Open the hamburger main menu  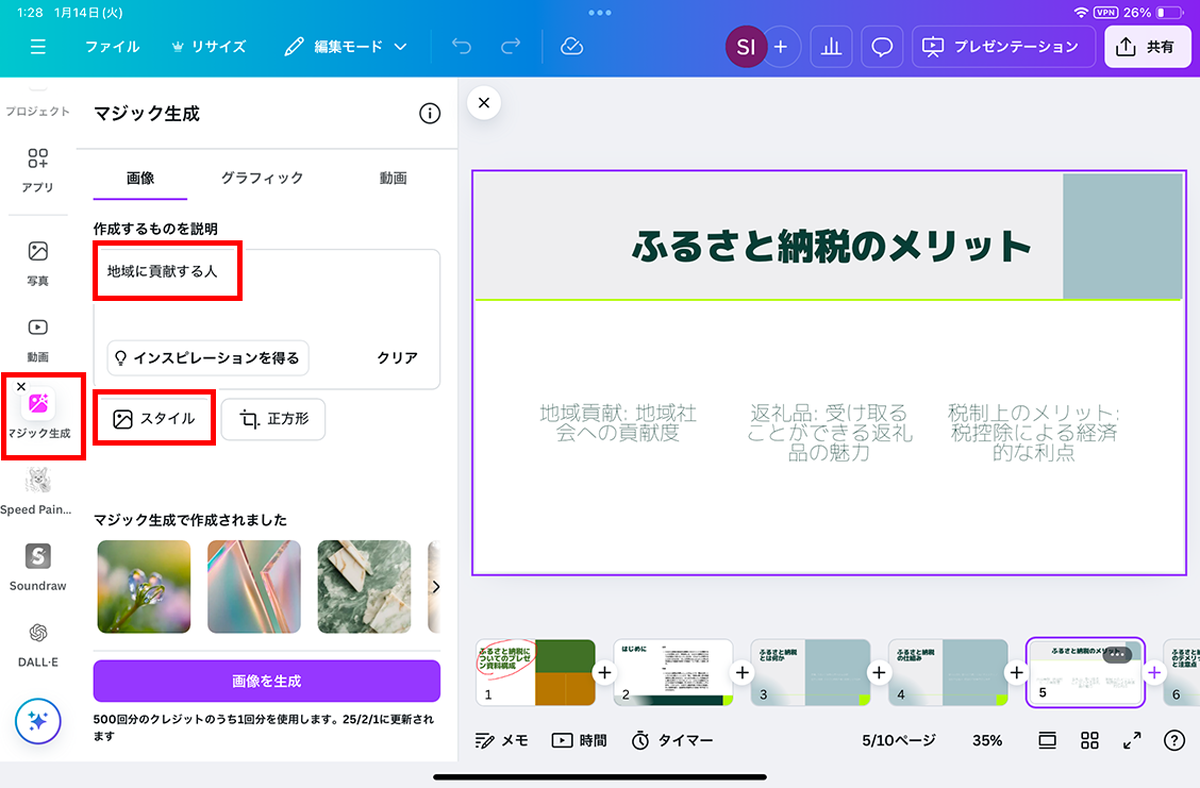[38, 47]
